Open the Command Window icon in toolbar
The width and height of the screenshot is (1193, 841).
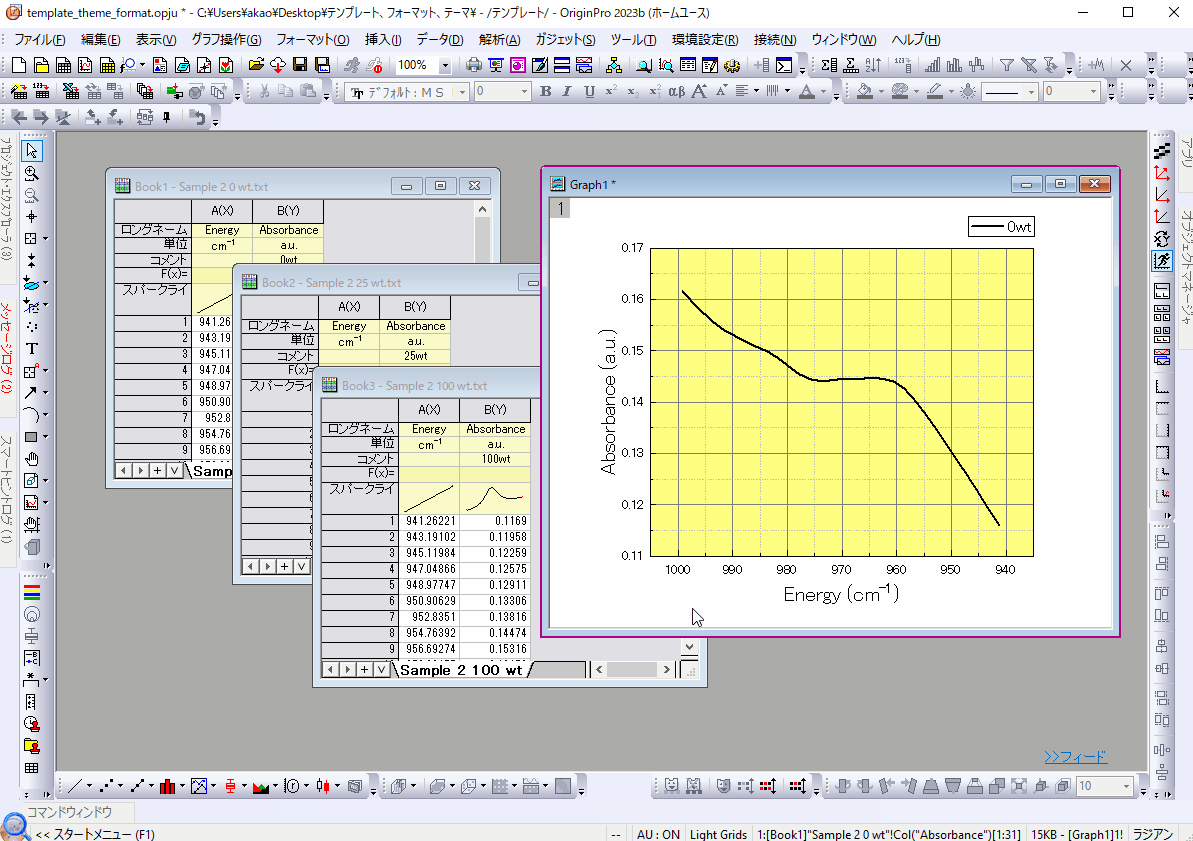784,65
